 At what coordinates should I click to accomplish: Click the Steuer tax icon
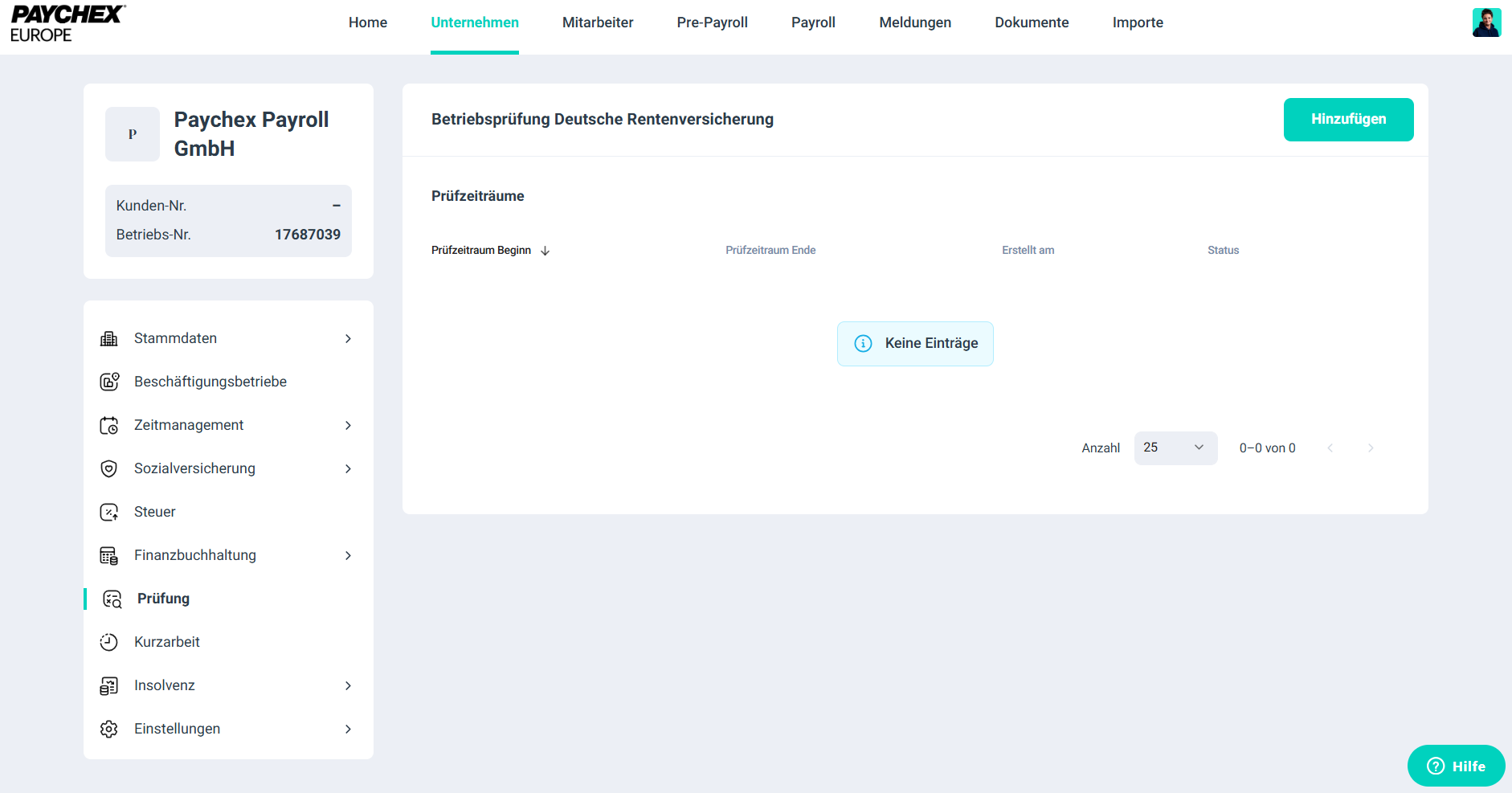[109, 512]
